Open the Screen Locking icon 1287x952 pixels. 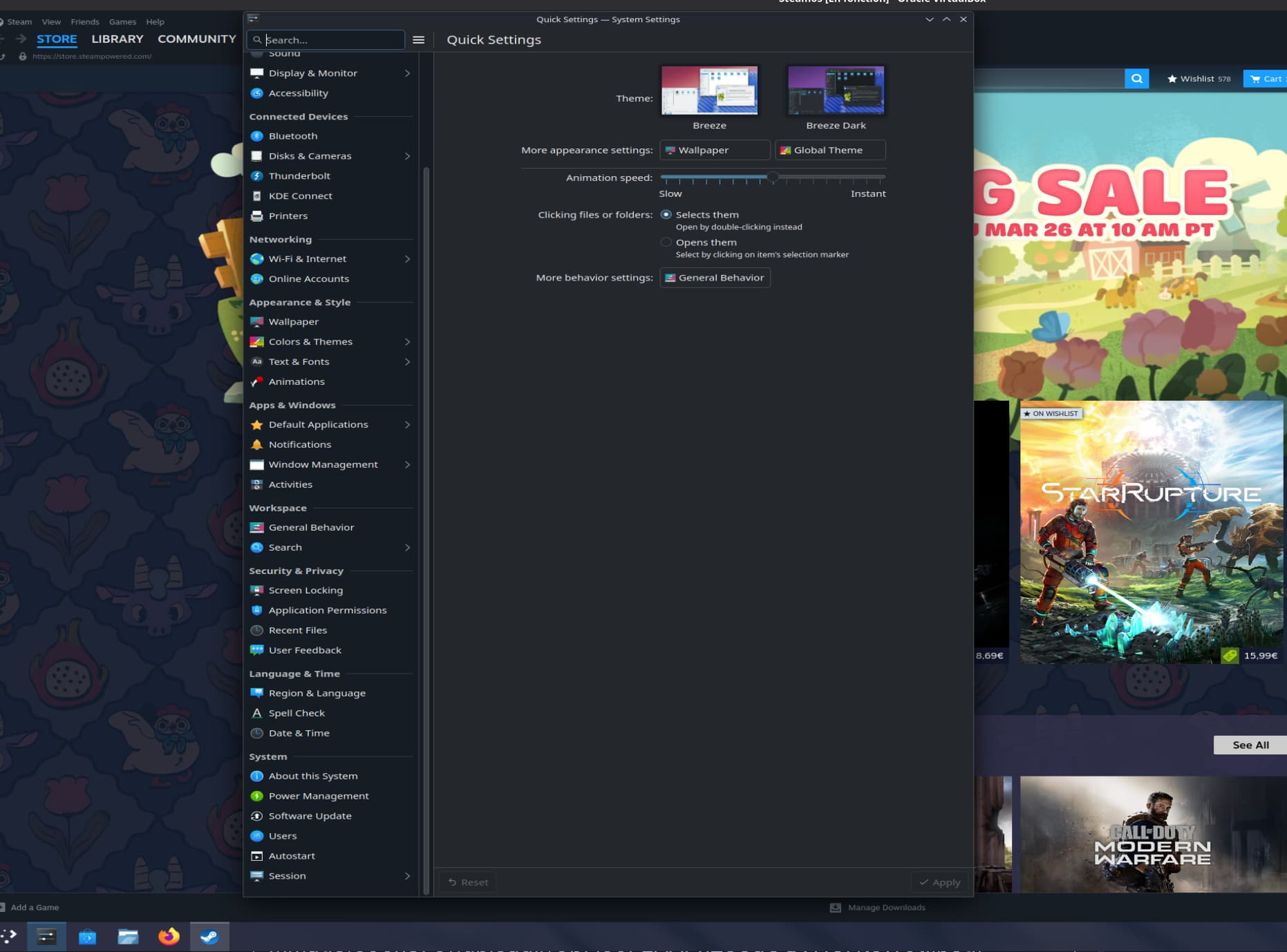click(x=256, y=591)
